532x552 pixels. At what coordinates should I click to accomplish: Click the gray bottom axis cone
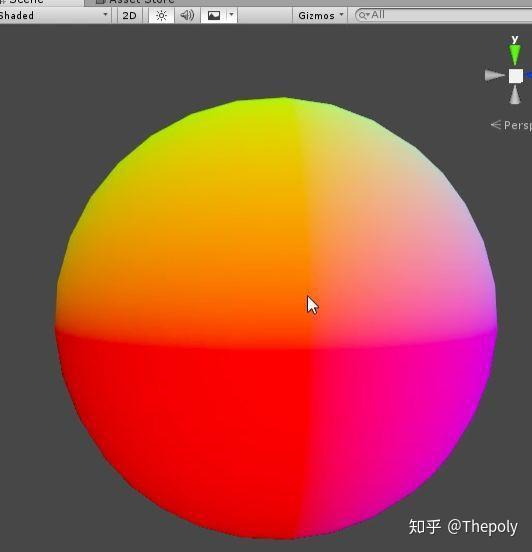515,95
